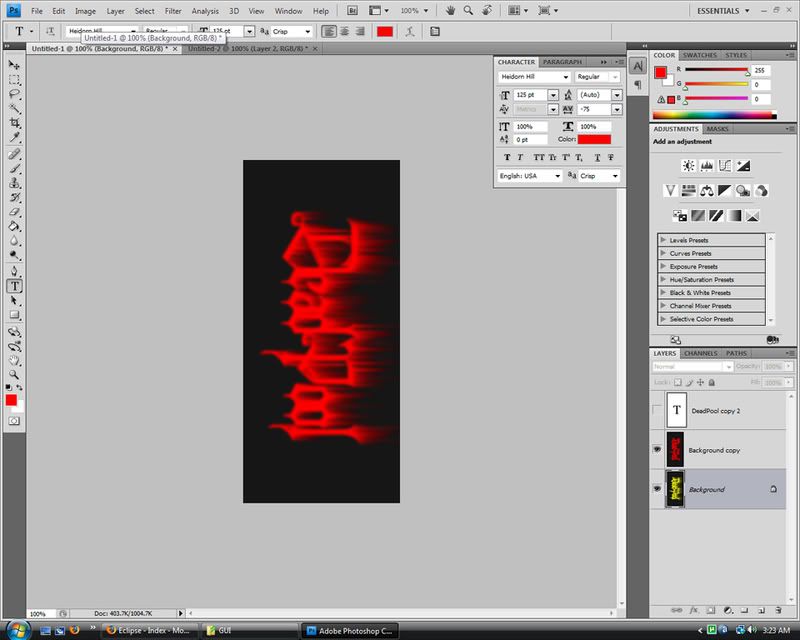Choose the Dodge tool
Screen dimensions: 800x640
point(14,255)
